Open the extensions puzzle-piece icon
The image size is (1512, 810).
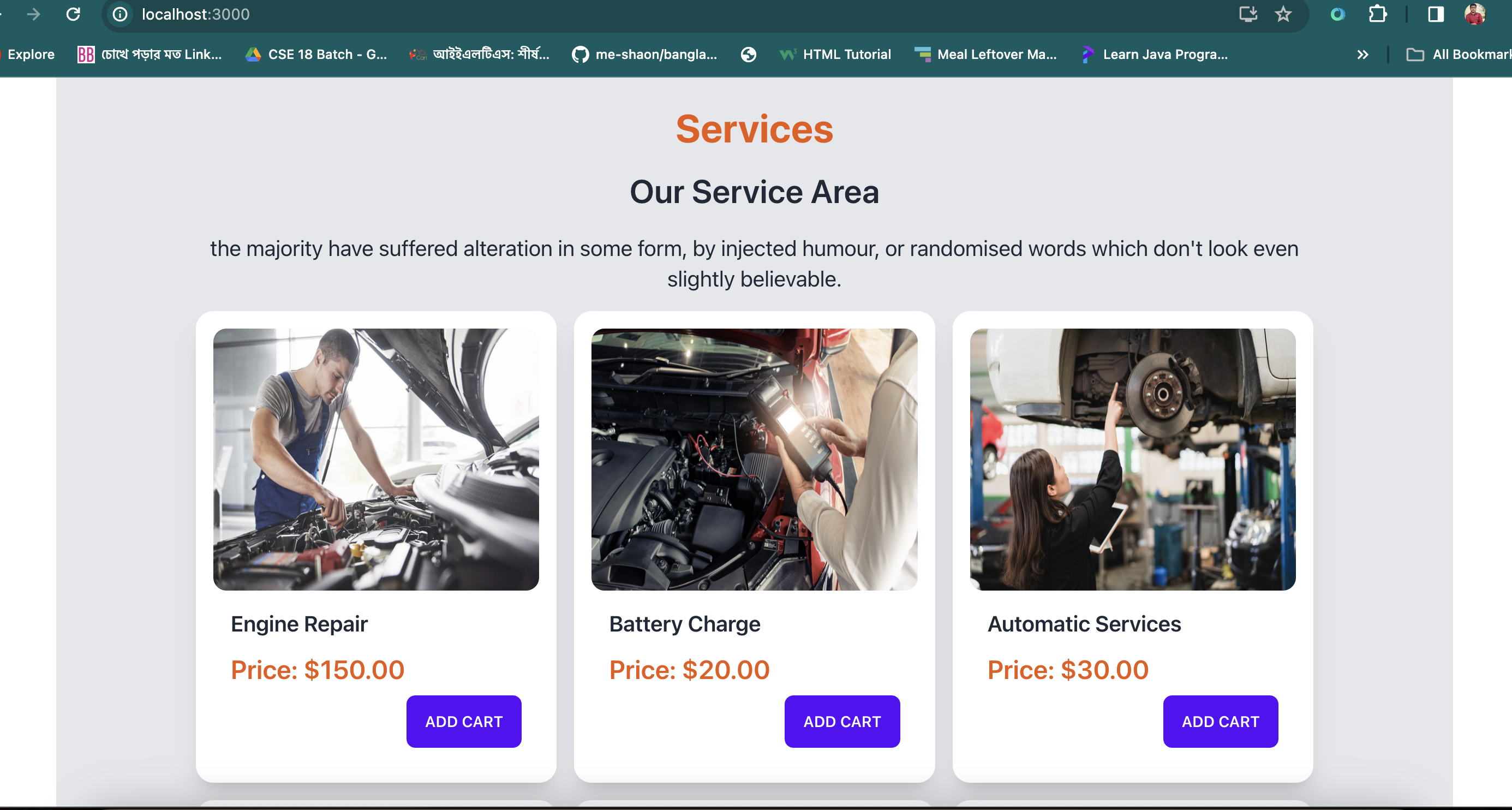[x=1378, y=15]
